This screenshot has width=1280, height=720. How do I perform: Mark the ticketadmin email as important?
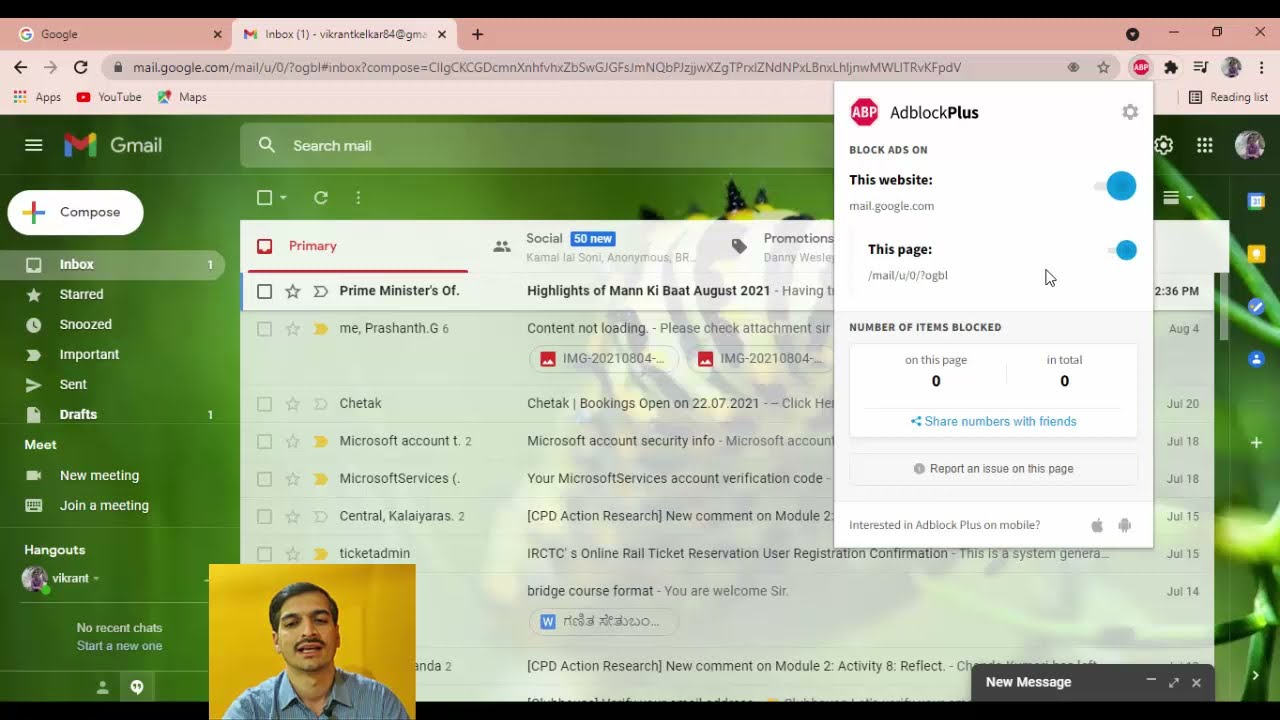pos(320,554)
